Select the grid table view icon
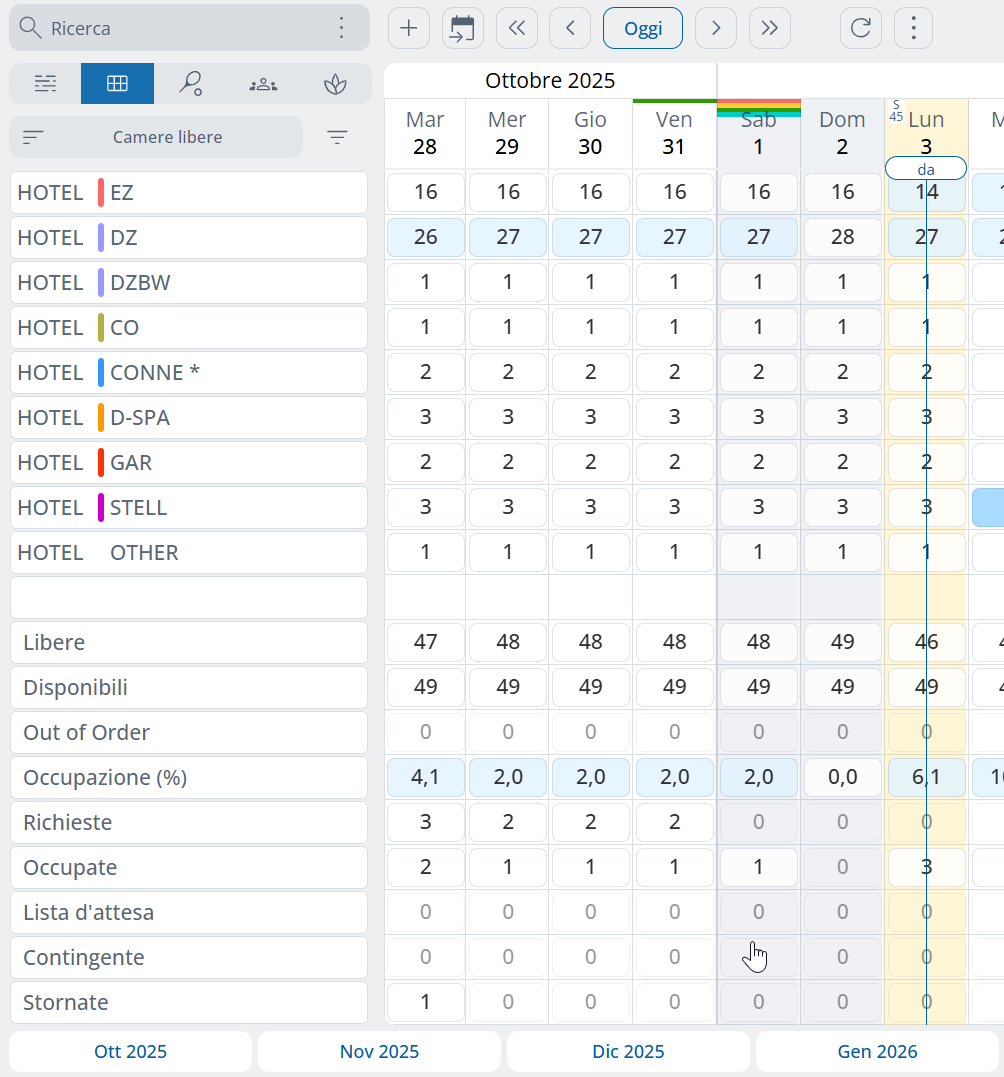Image resolution: width=1004 pixels, height=1077 pixels. pyautogui.click(x=117, y=84)
